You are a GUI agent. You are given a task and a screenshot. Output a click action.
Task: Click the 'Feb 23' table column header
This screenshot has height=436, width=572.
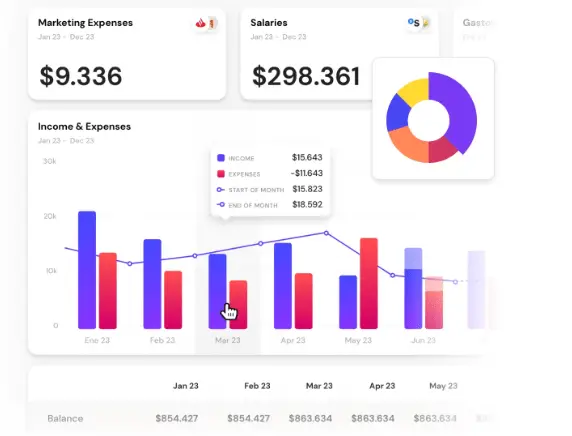(x=257, y=386)
